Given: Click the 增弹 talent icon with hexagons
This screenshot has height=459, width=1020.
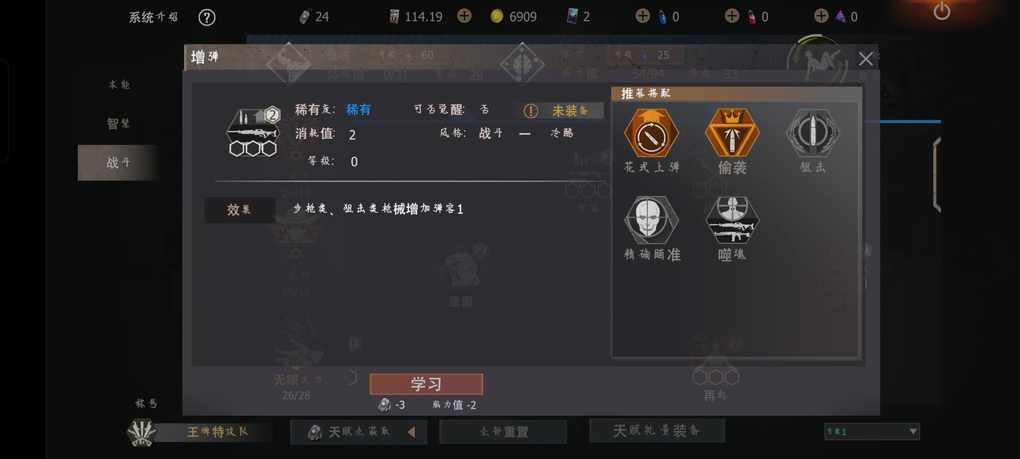Looking at the screenshot, I should [x=252, y=133].
